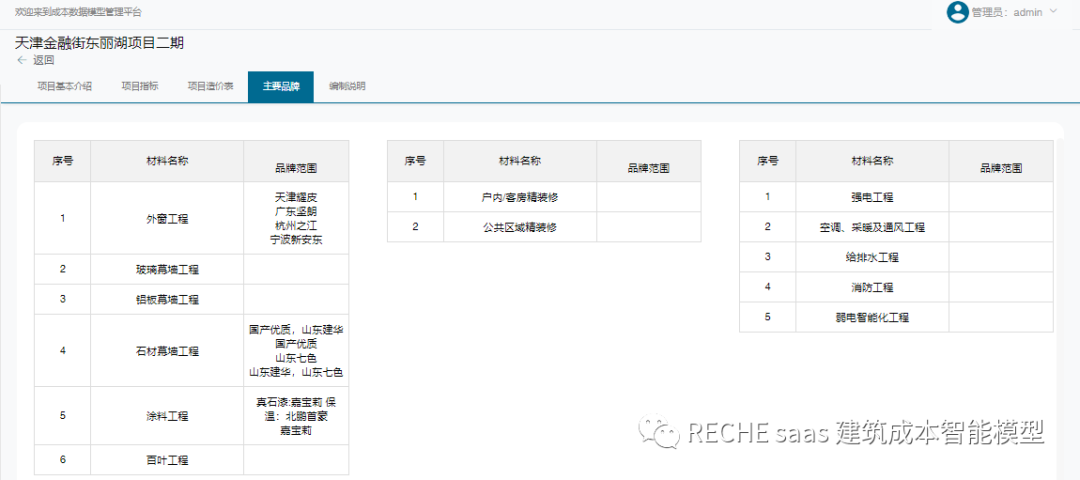Select the 主要品牌 tab
Viewport: 1080px width, 480px height.
(281, 86)
